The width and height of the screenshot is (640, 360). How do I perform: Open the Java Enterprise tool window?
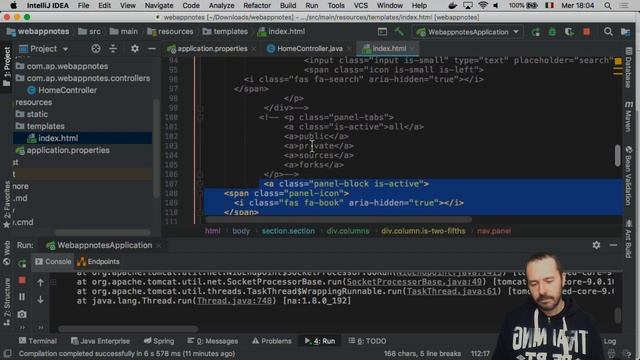(x=100, y=341)
